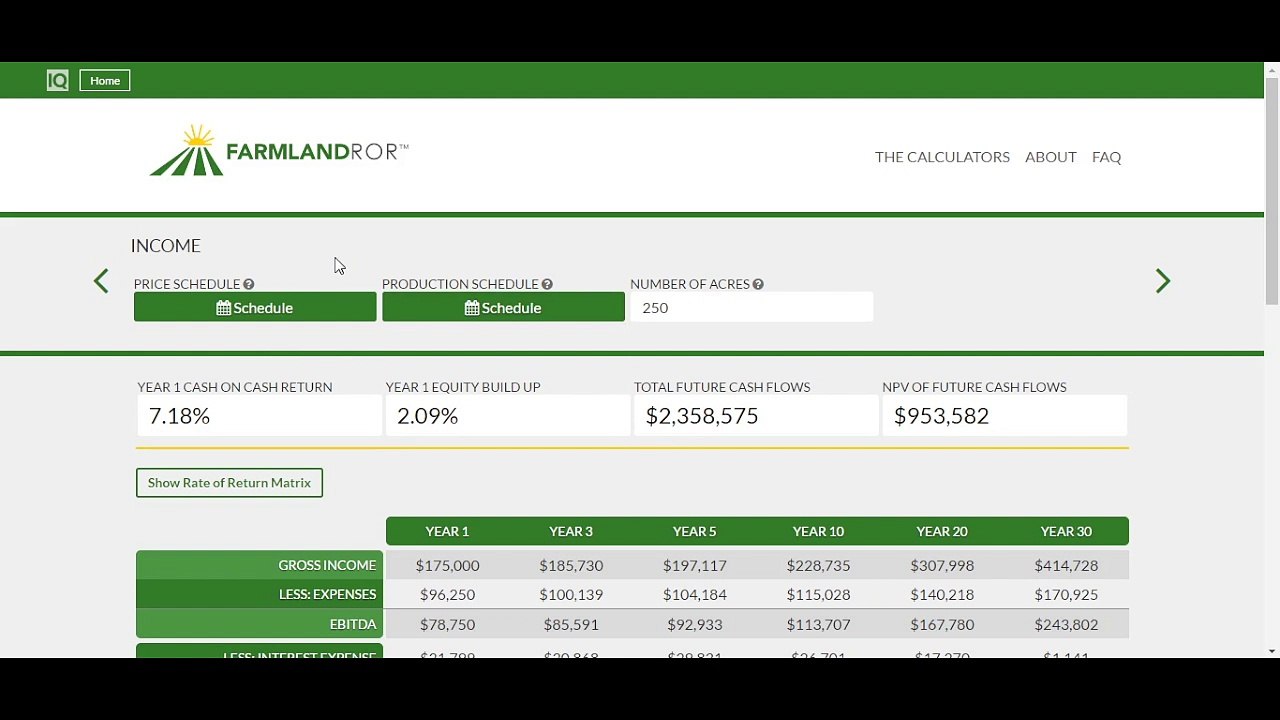
Task: Select Year 10 EBITDA $113,707
Action: click(818, 624)
